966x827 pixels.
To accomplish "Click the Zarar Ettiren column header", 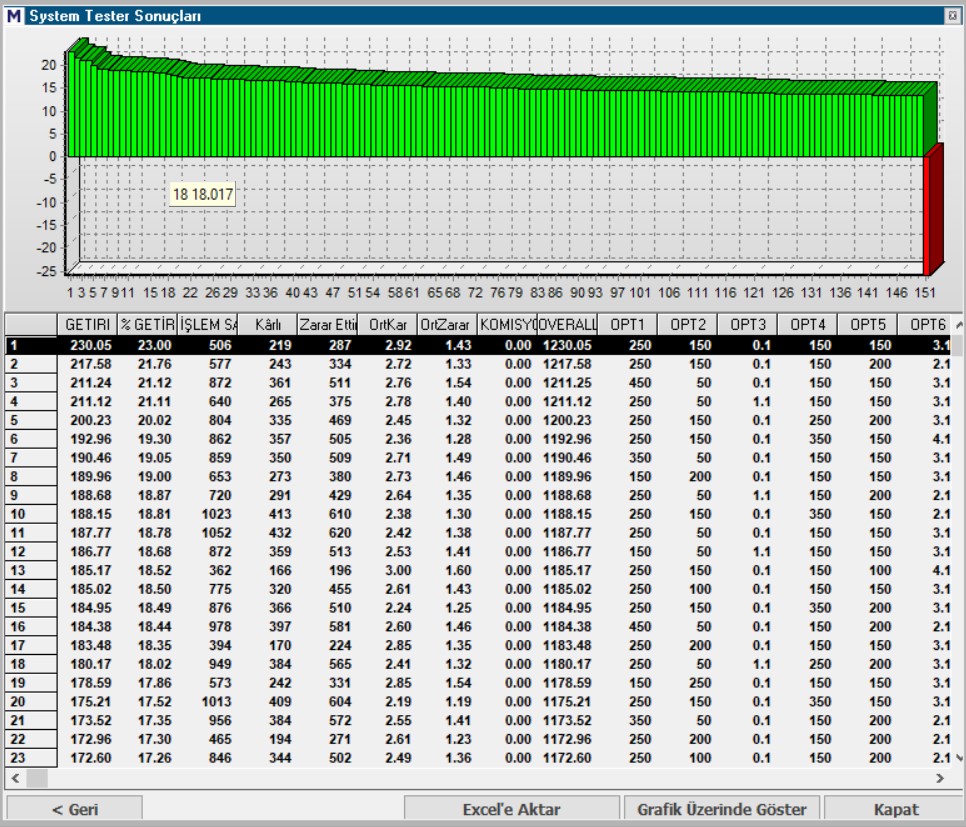I will tap(328, 325).
